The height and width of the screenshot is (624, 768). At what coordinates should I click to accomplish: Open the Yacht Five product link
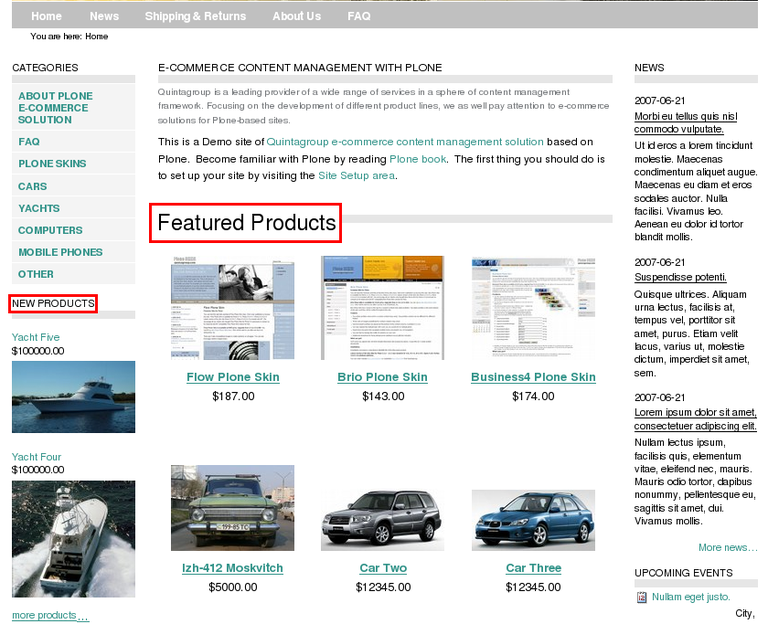point(36,337)
